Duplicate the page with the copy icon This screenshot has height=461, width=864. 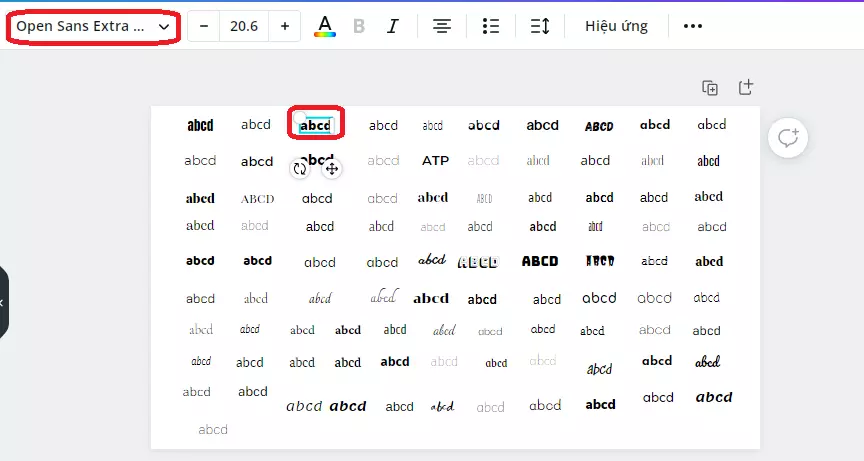click(x=710, y=88)
